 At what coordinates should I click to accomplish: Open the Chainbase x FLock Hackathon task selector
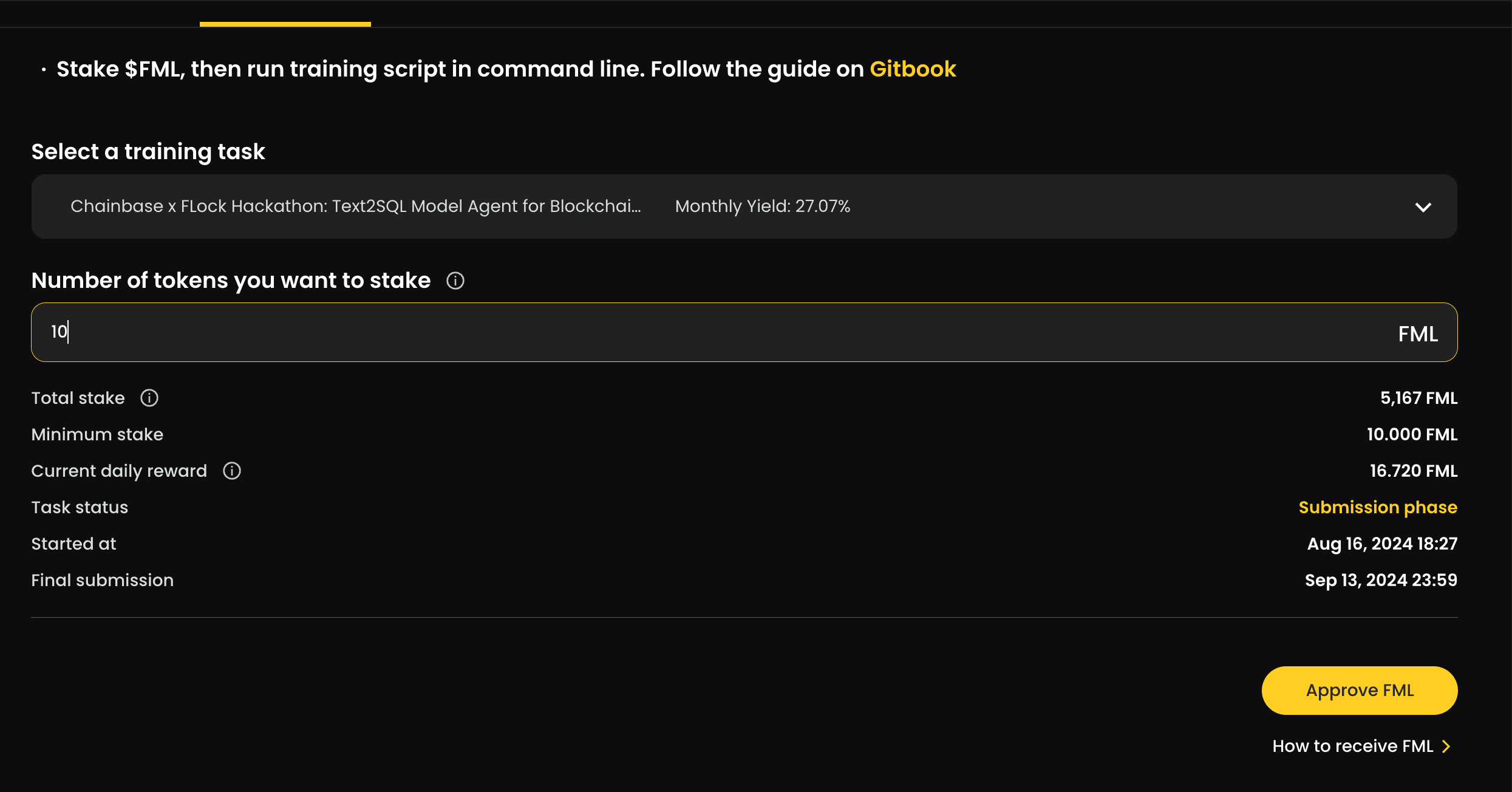click(744, 207)
